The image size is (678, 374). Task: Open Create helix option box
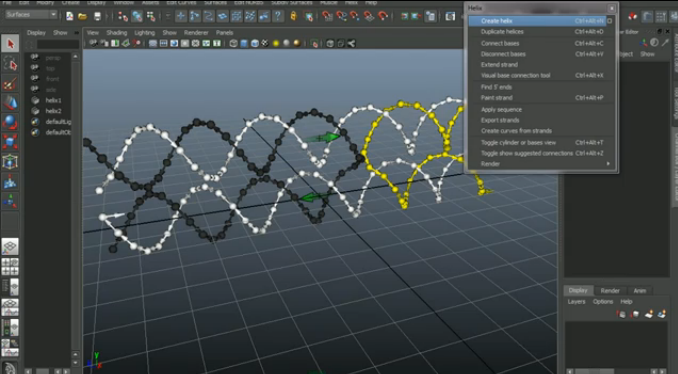click(x=610, y=21)
